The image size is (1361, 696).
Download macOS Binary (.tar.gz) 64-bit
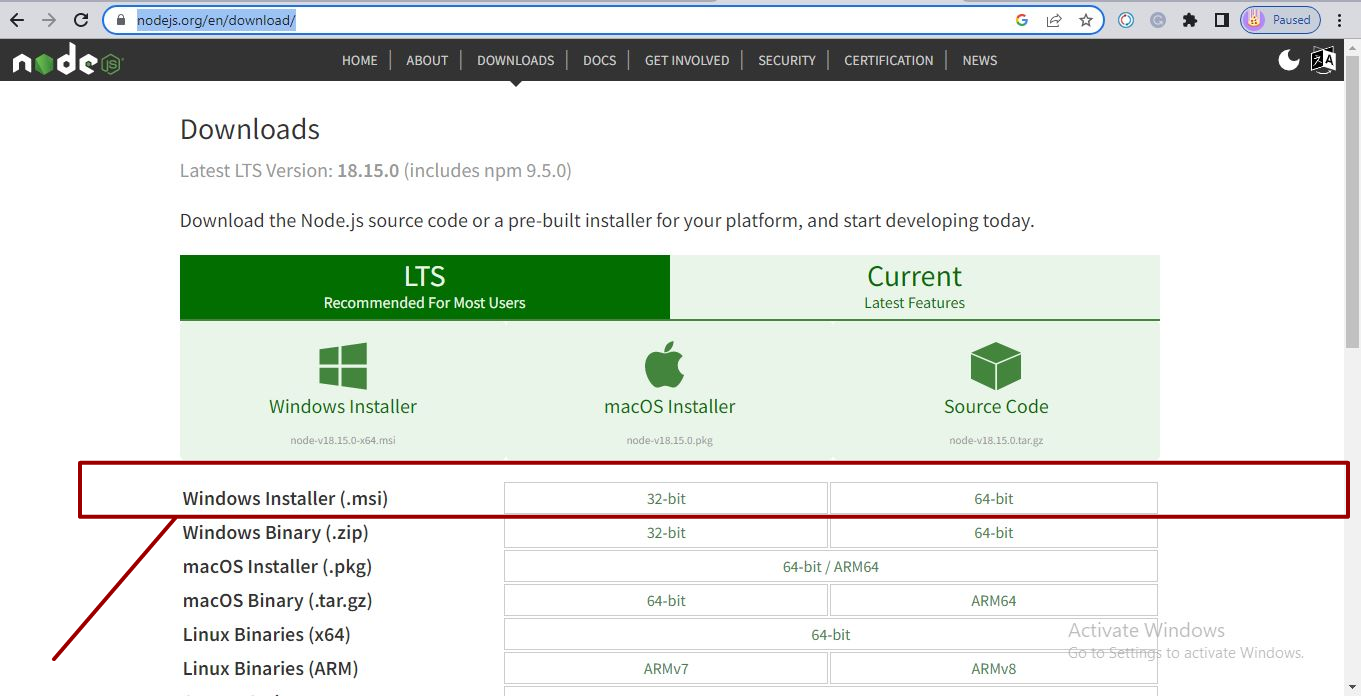(x=666, y=600)
